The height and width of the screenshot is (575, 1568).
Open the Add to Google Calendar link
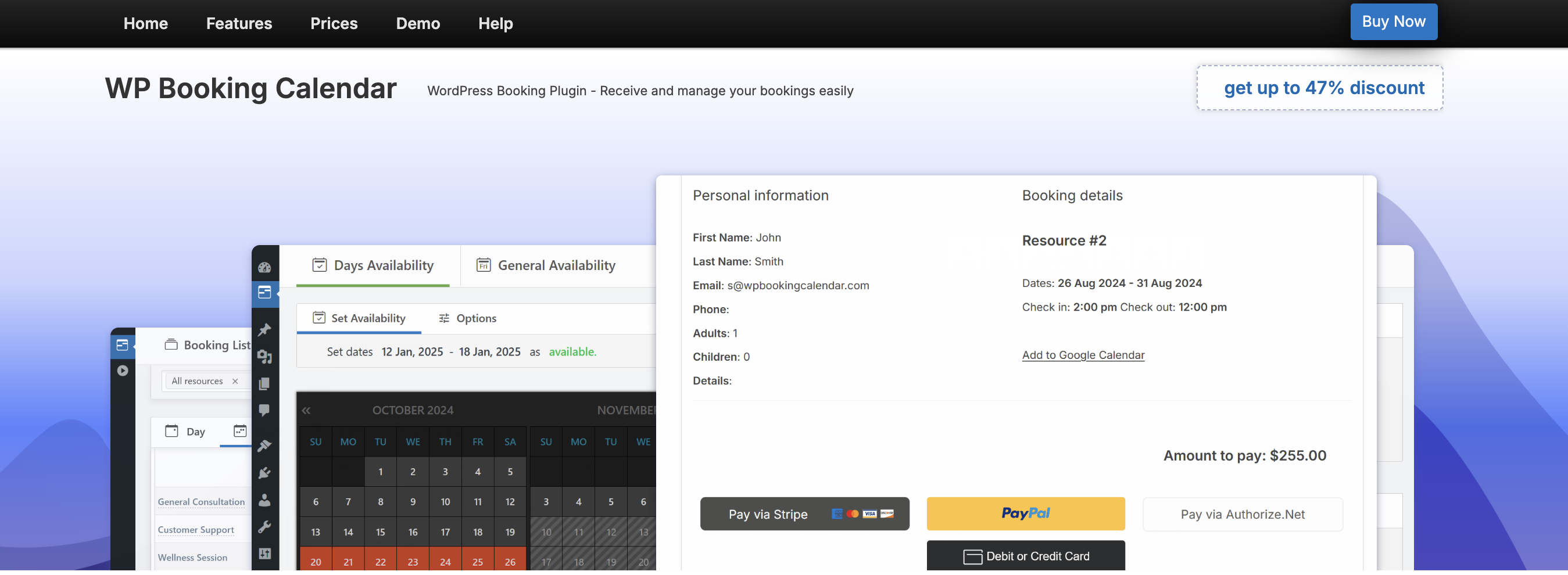(x=1083, y=355)
